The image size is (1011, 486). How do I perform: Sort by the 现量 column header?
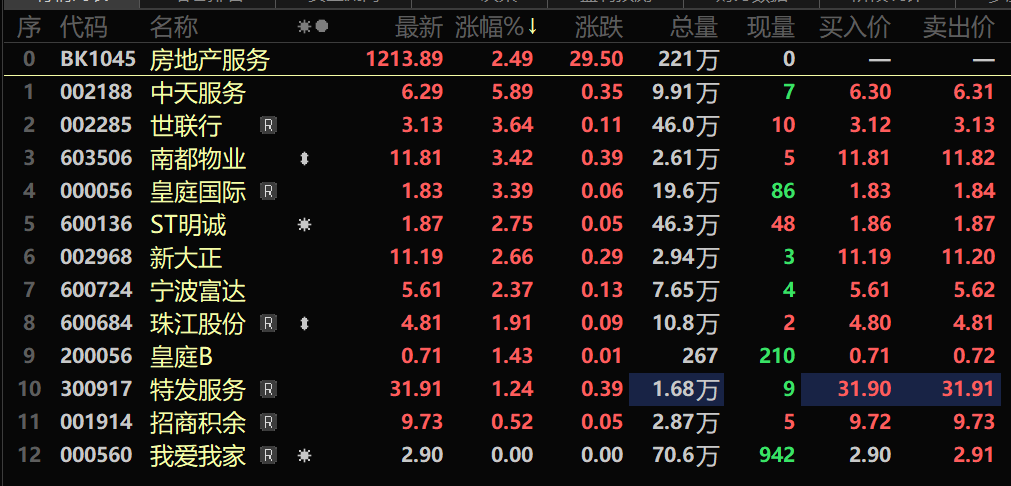771,27
